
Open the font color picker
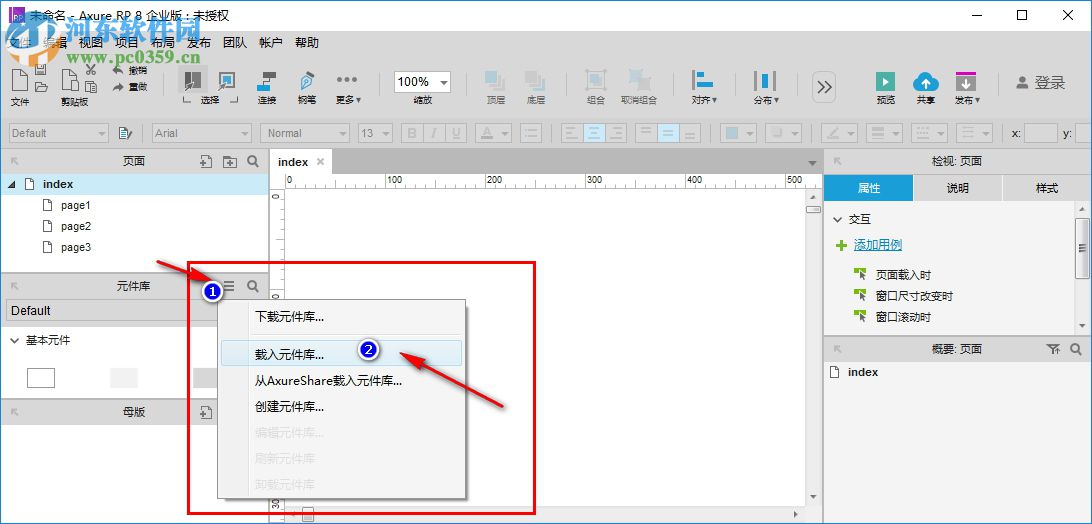[x=494, y=133]
